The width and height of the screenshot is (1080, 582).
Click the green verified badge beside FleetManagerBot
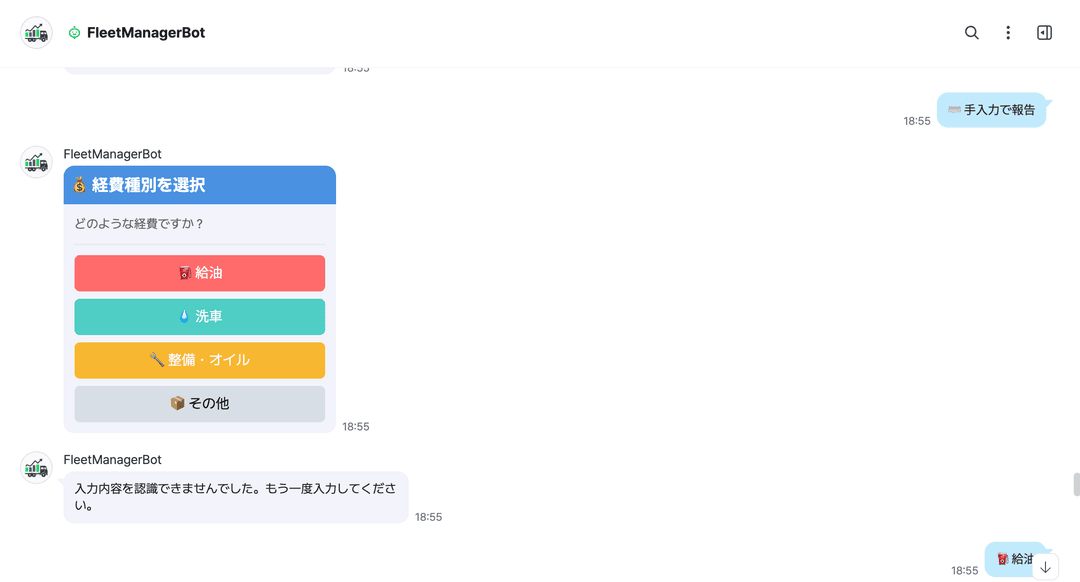tap(74, 32)
